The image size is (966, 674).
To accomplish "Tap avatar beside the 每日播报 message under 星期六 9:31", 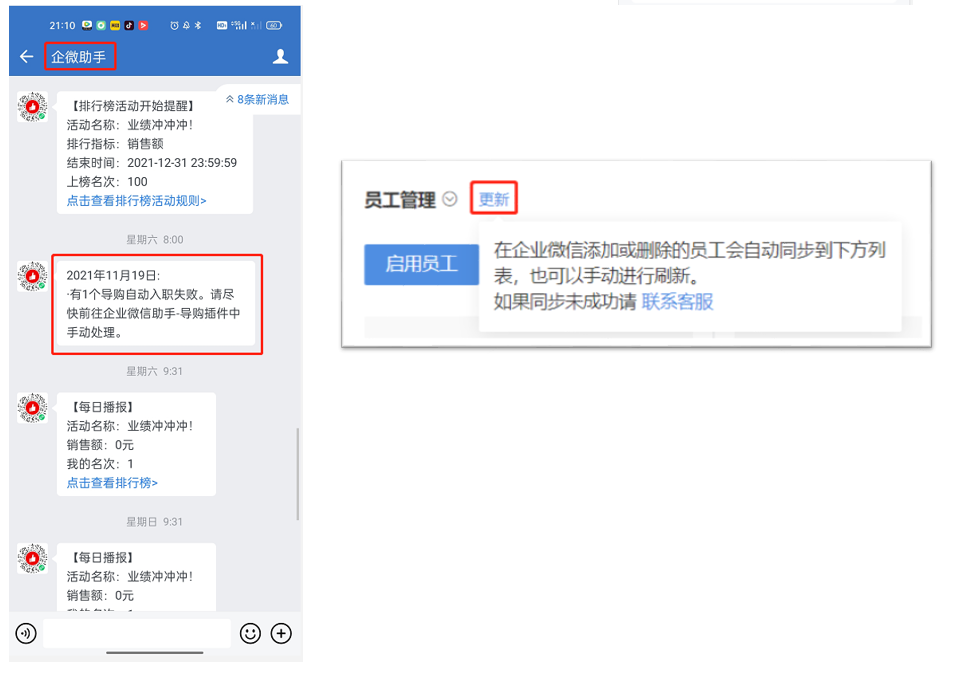I will point(33,408).
